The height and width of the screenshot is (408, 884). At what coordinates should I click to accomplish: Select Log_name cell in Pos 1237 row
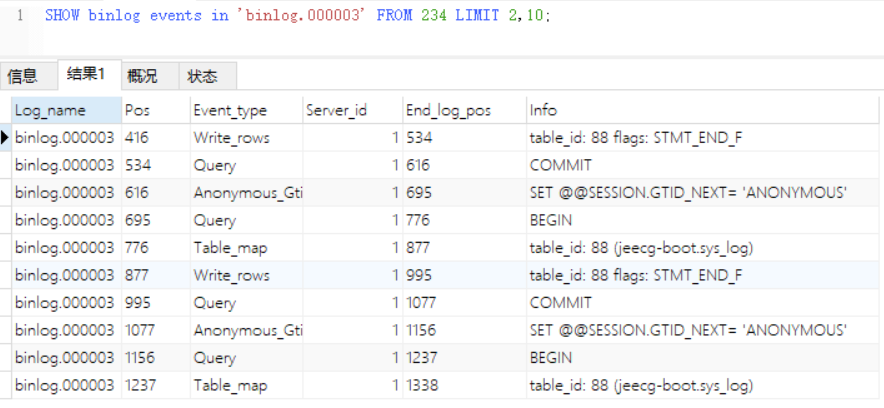[67, 385]
